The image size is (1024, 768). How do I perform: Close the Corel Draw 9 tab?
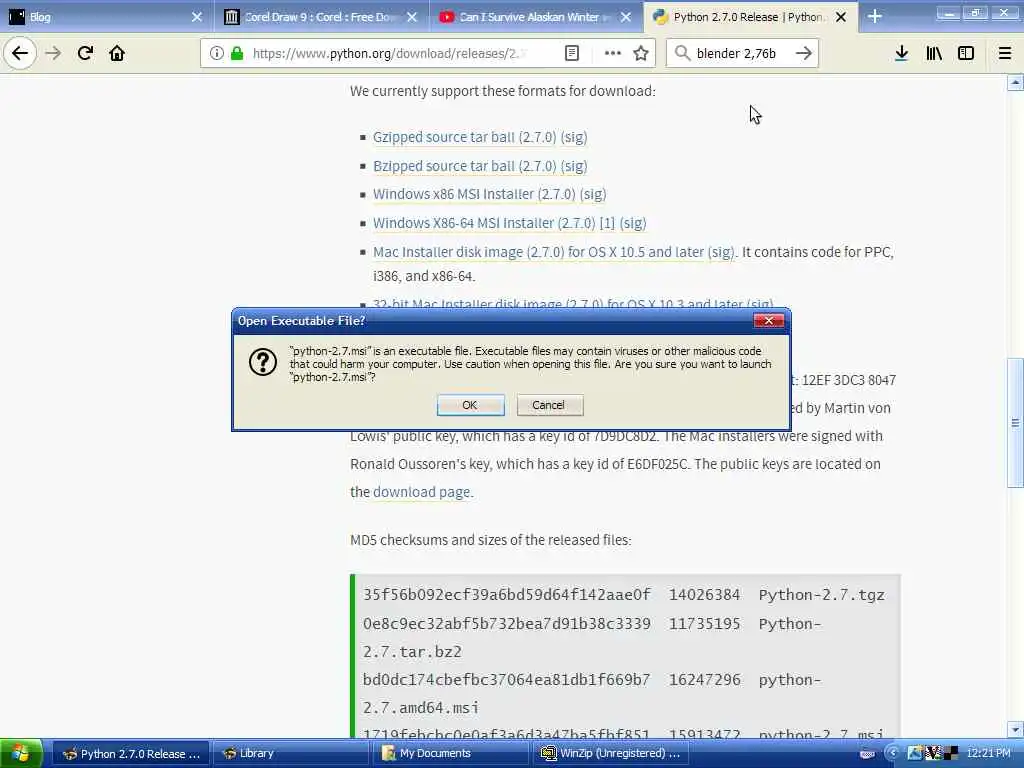coord(411,17)
